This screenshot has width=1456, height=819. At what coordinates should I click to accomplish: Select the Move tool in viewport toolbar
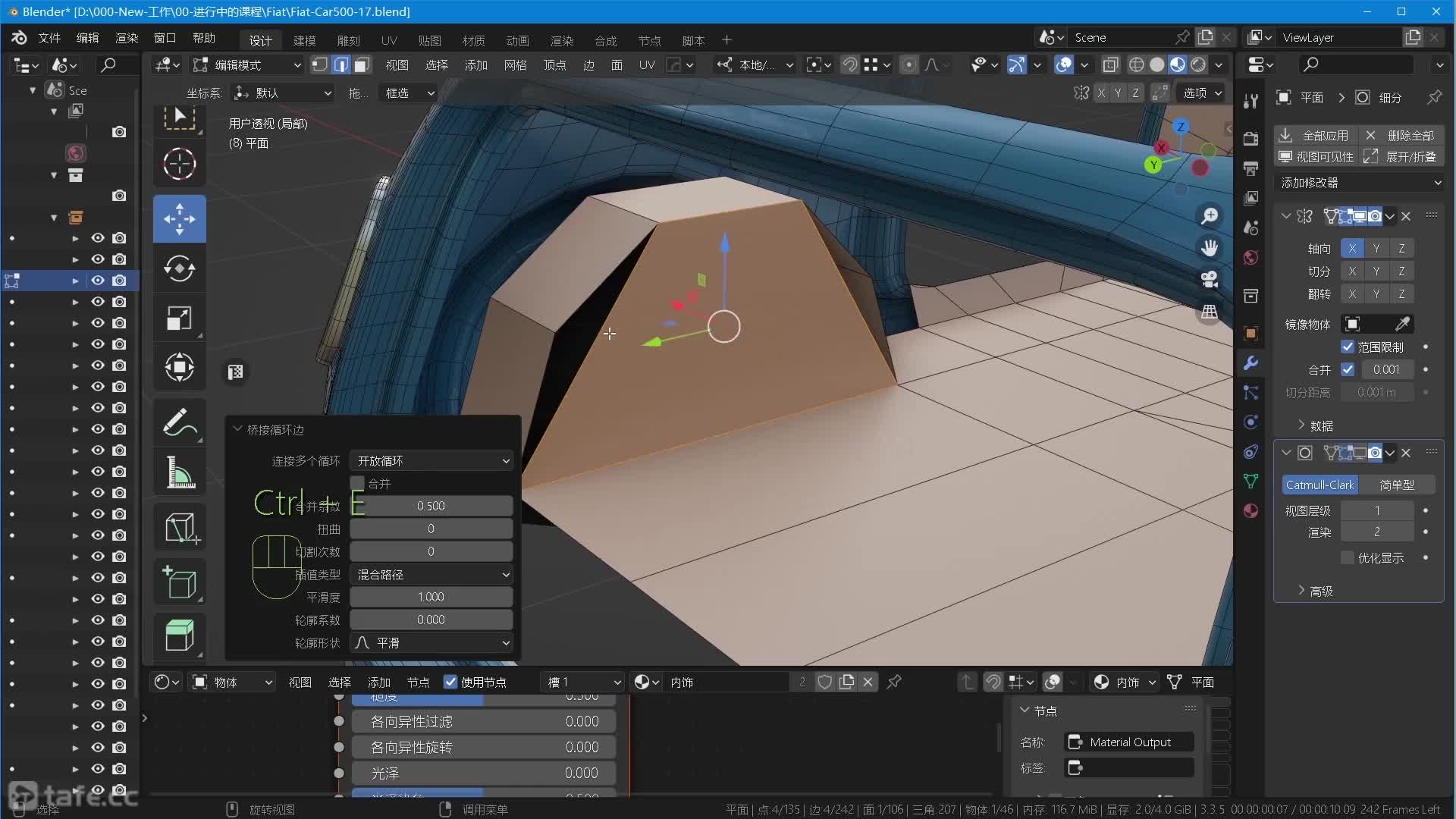pyautogui.click(x=179, y=219)
